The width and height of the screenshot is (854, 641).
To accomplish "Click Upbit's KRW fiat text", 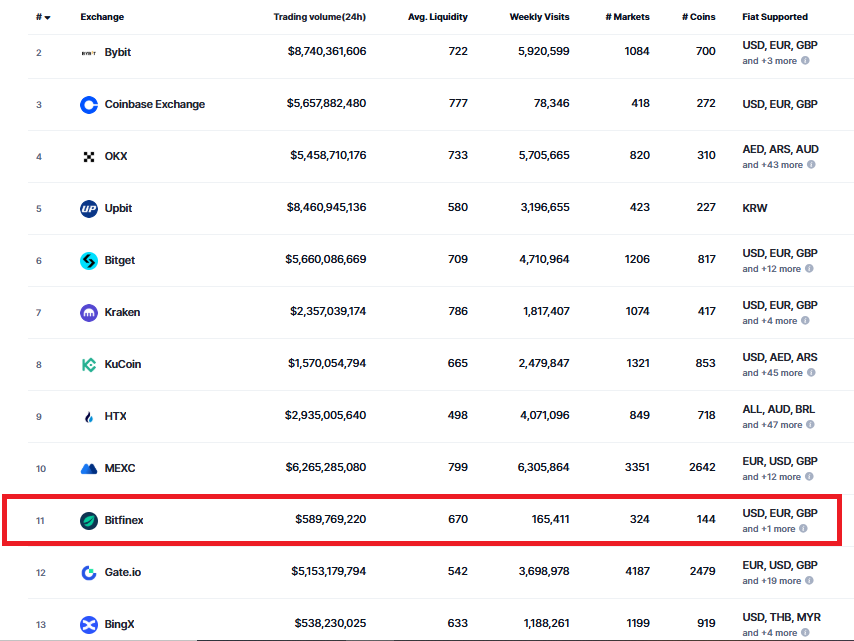I will (754, 208).
